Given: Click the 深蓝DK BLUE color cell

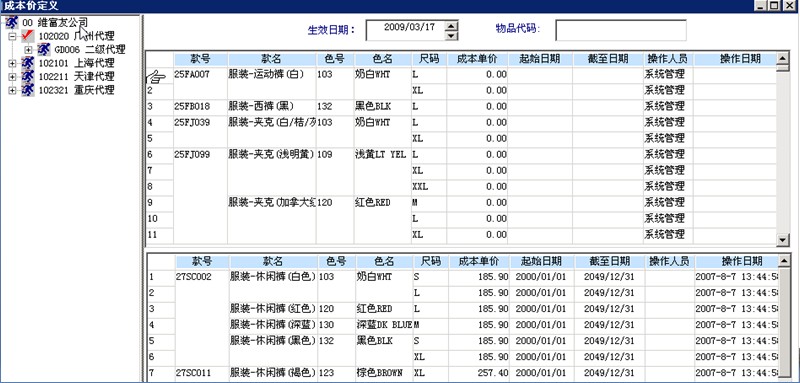Looking at the screenshot, I should click(x=384, y=325).
